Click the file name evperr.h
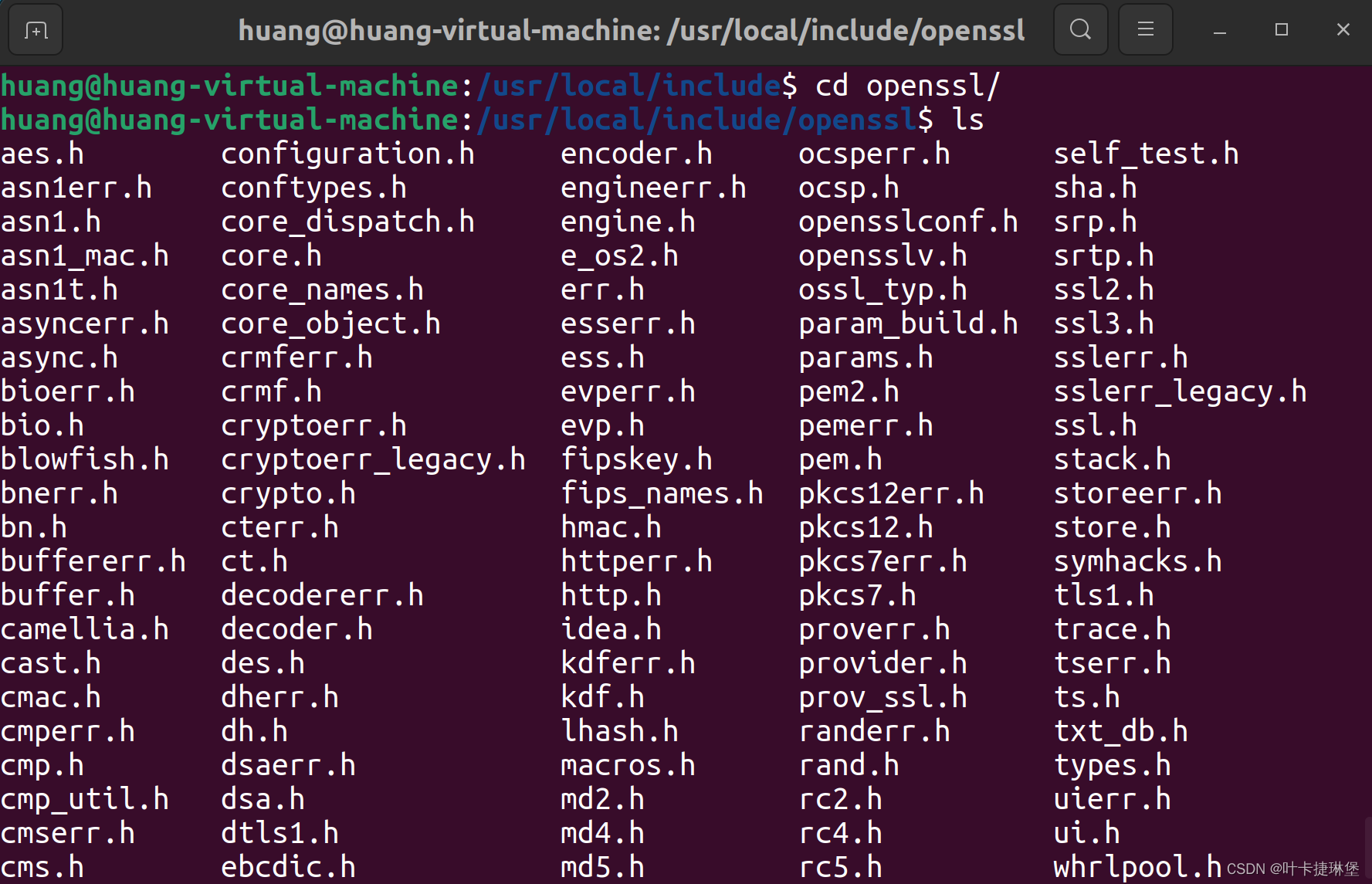 coord(628,391)
